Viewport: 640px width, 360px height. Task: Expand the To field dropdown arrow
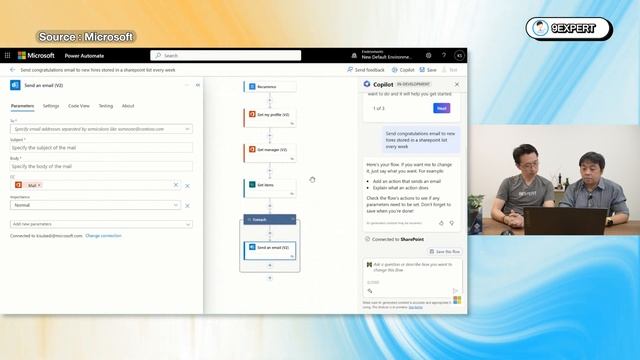tap(187, 129)
